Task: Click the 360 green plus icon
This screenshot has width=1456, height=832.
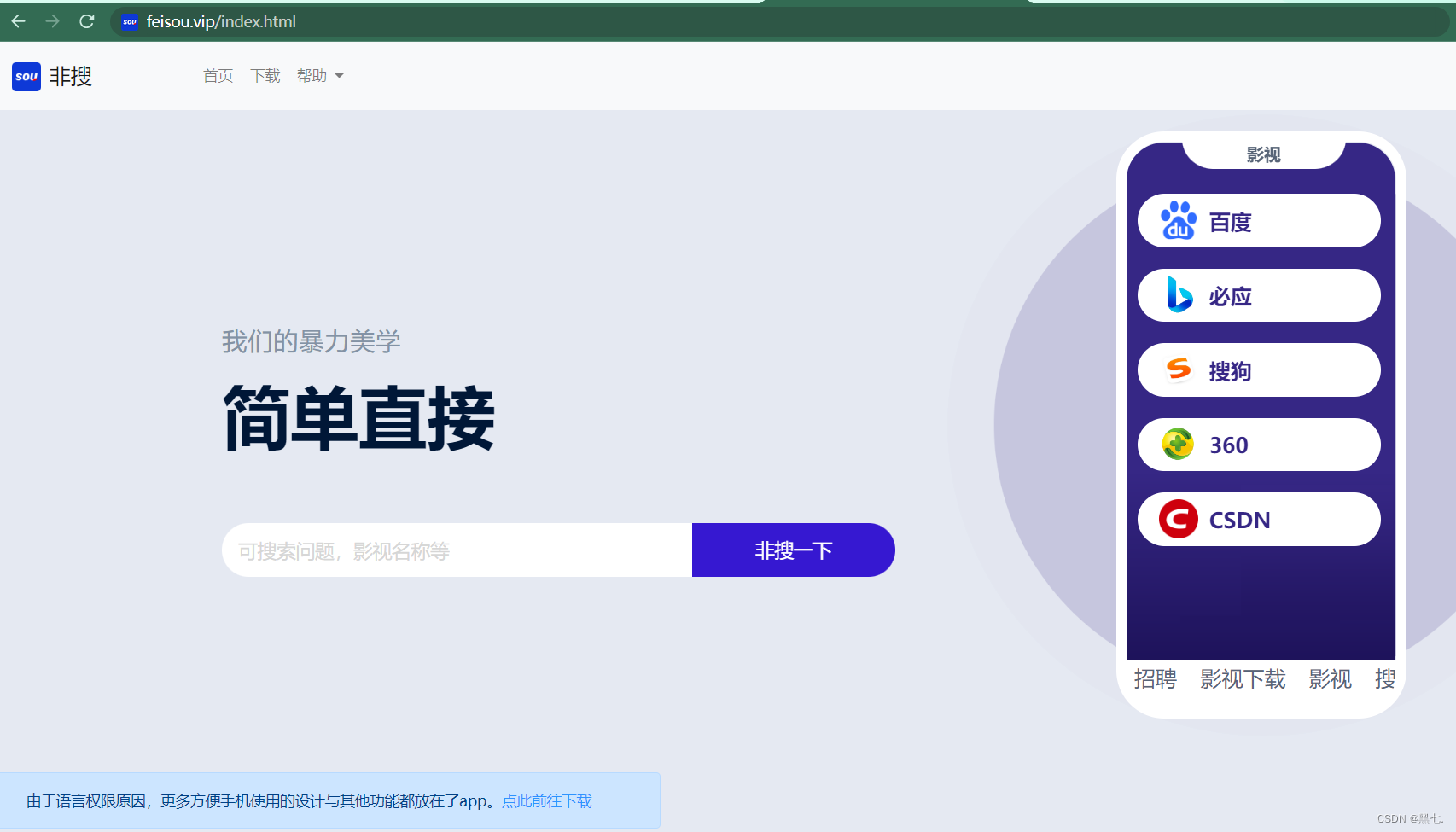Action: (1178, 444)
